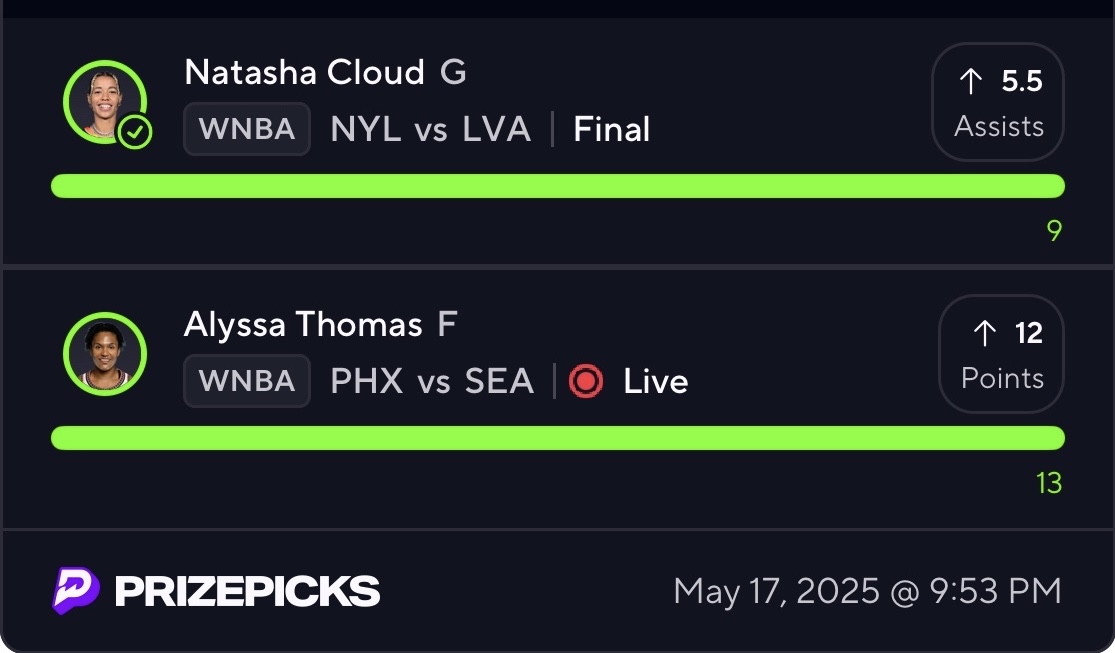Click Alyssa Thomas's points progress bar

coord(557,438)
